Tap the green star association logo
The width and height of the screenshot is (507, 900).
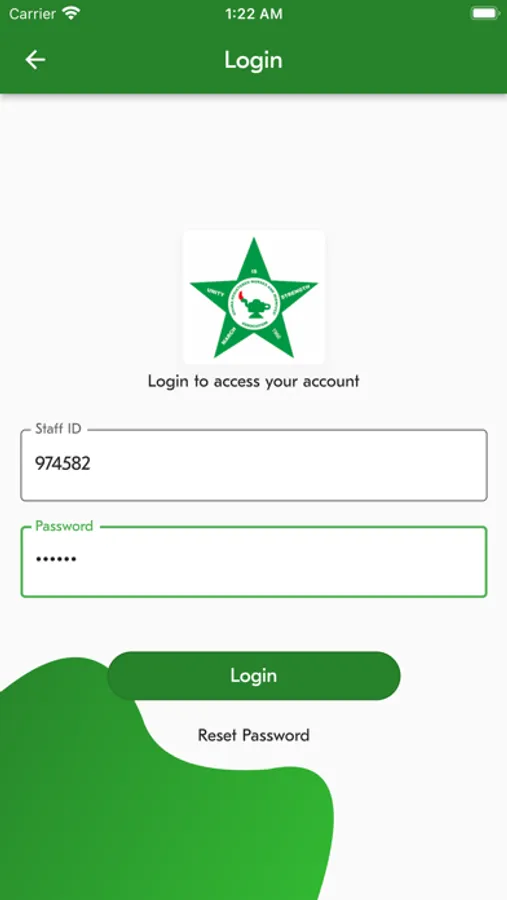tap(254, 298)
